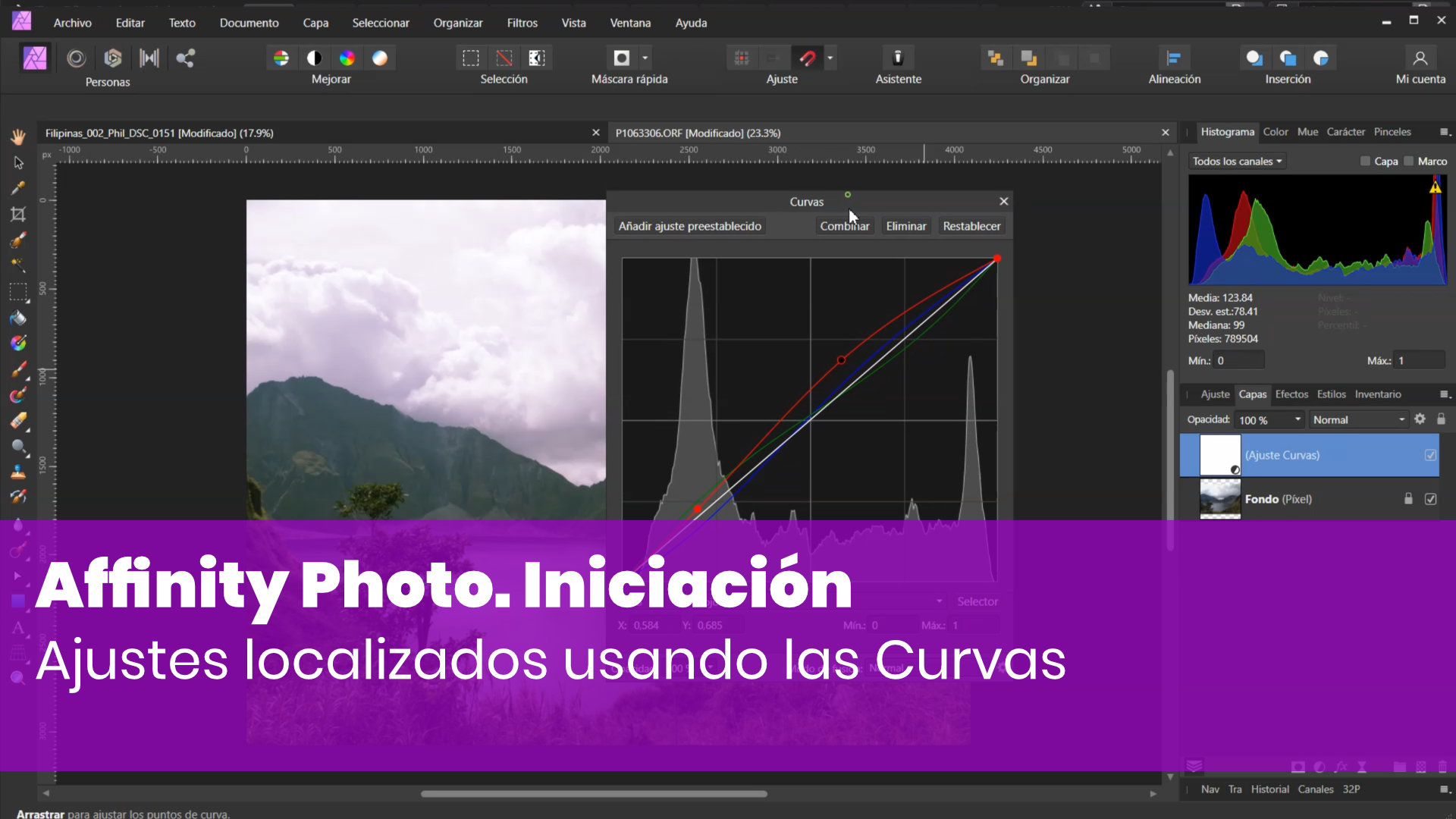Click Select All marquee icon
The image size is (1456, 819).
click(x=471, y=58)
